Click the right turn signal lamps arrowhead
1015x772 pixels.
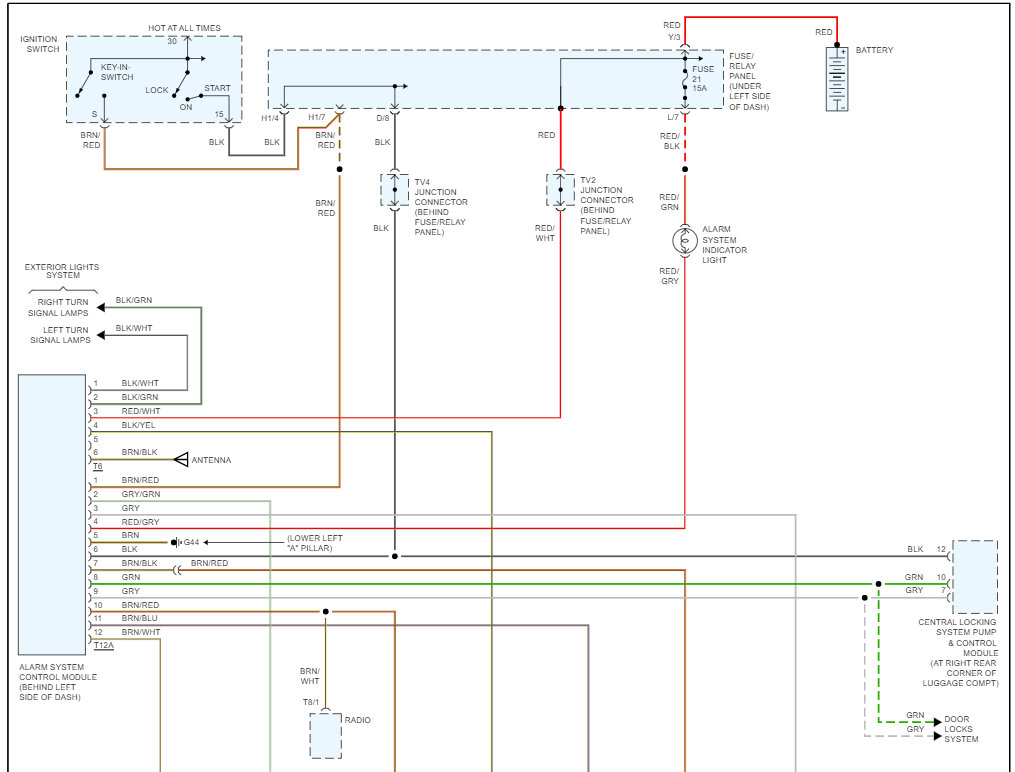pos(101,307)
